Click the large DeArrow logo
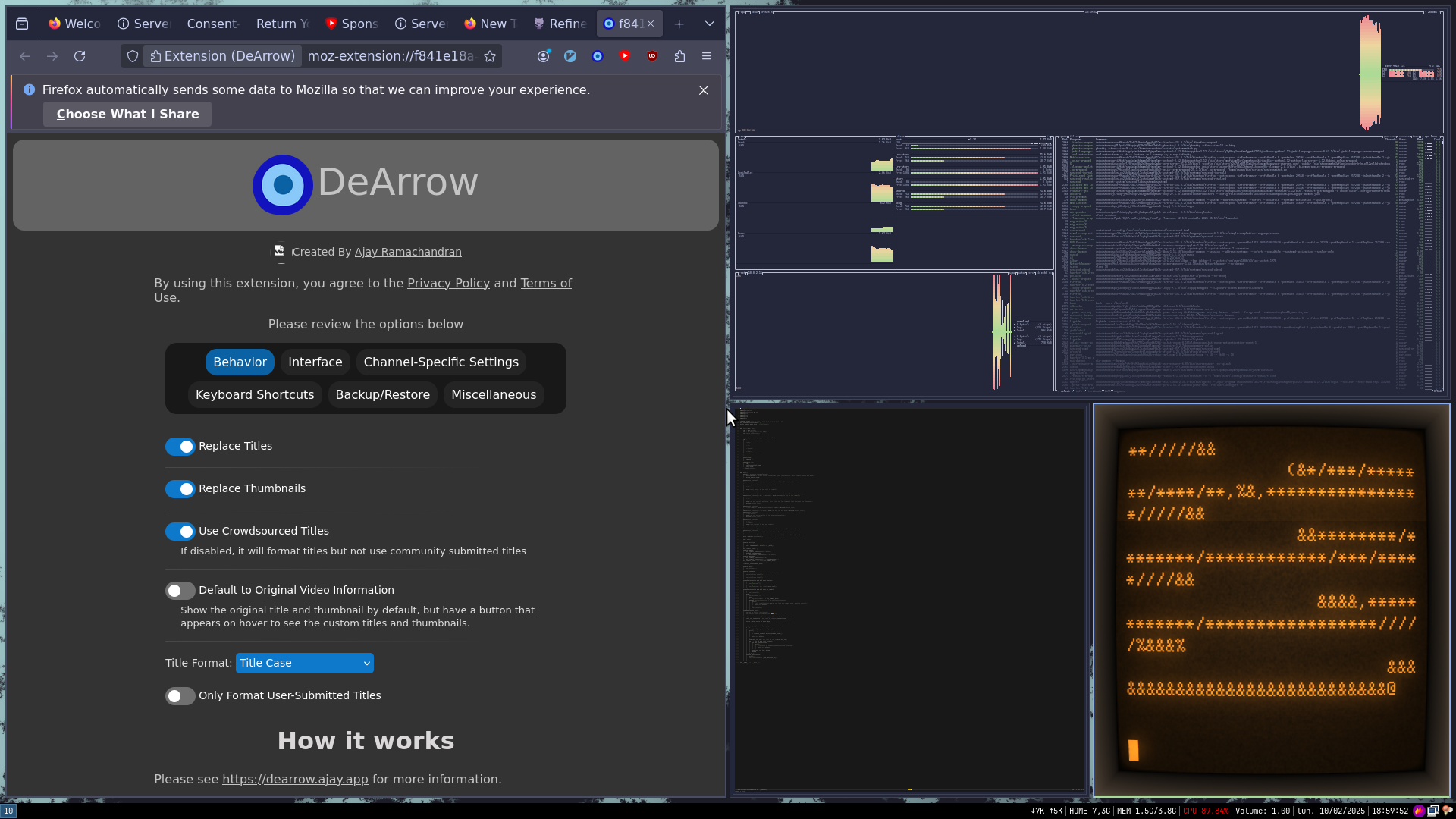Image resolution: width=1456 pixels, height=819 pixels. coord(283,184)
